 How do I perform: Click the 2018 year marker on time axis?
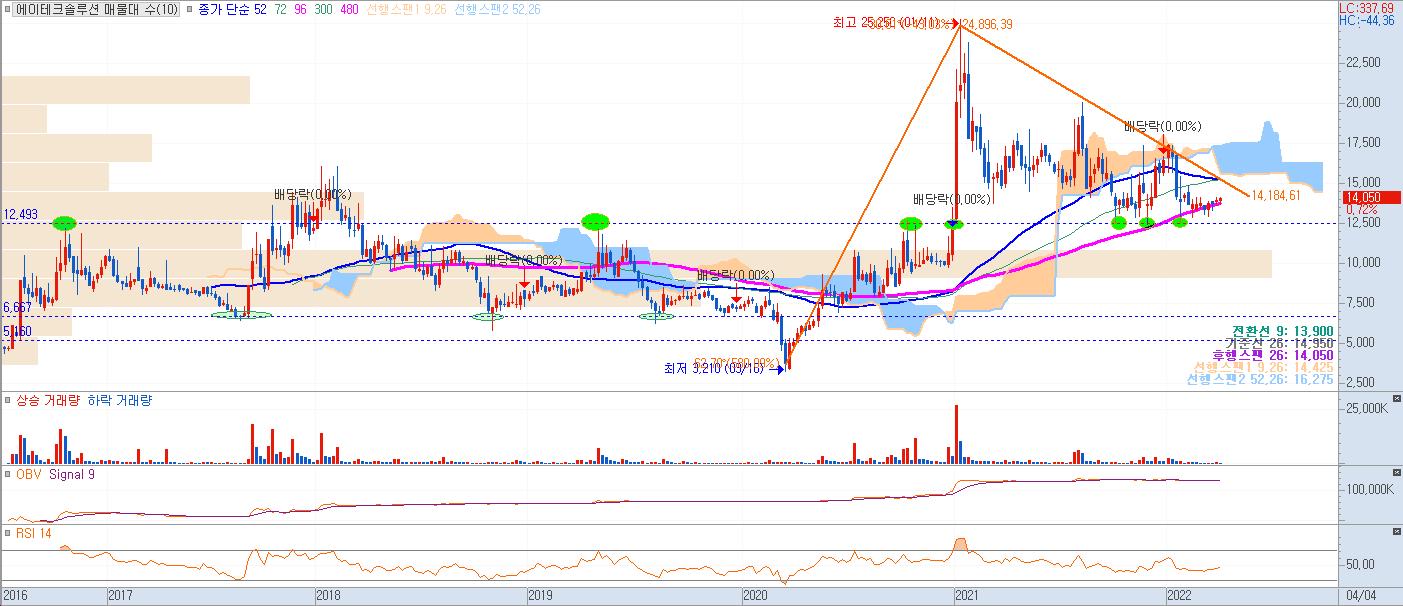coord(328,595)
